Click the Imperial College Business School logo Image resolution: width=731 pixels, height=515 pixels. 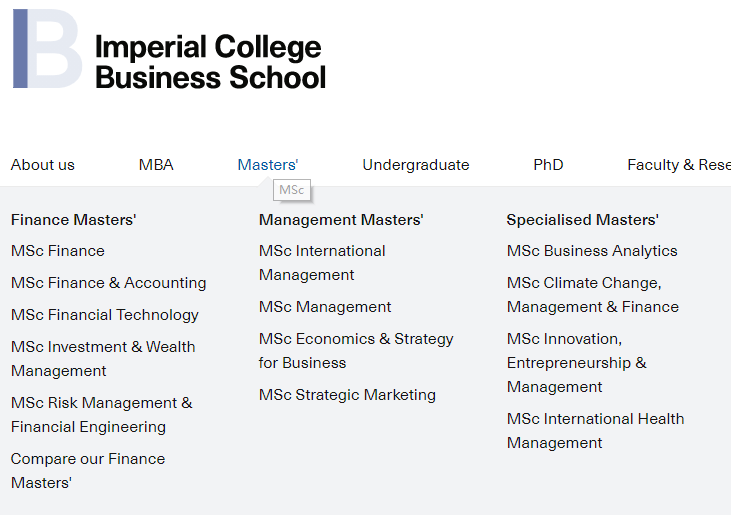pos(169,49)
